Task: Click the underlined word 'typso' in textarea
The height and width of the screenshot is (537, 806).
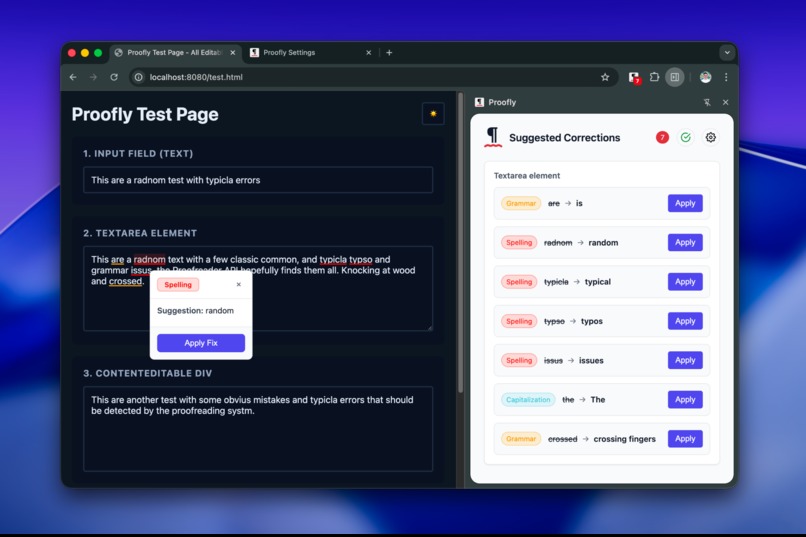Action: point(361,260)
